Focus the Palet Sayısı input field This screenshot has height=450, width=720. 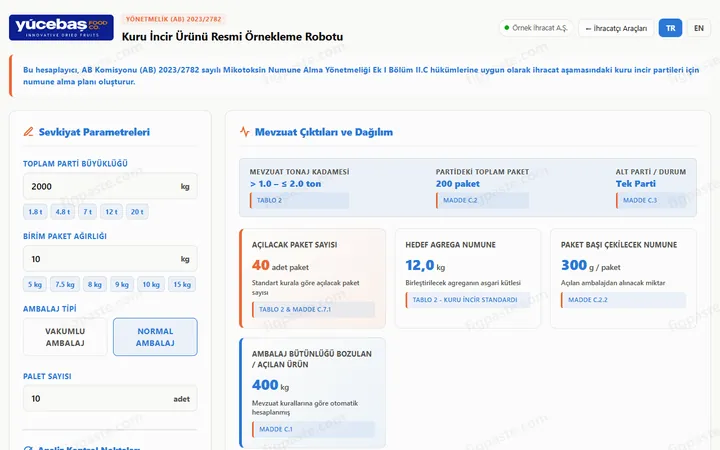pyautogui.click(x=110, y=399)
